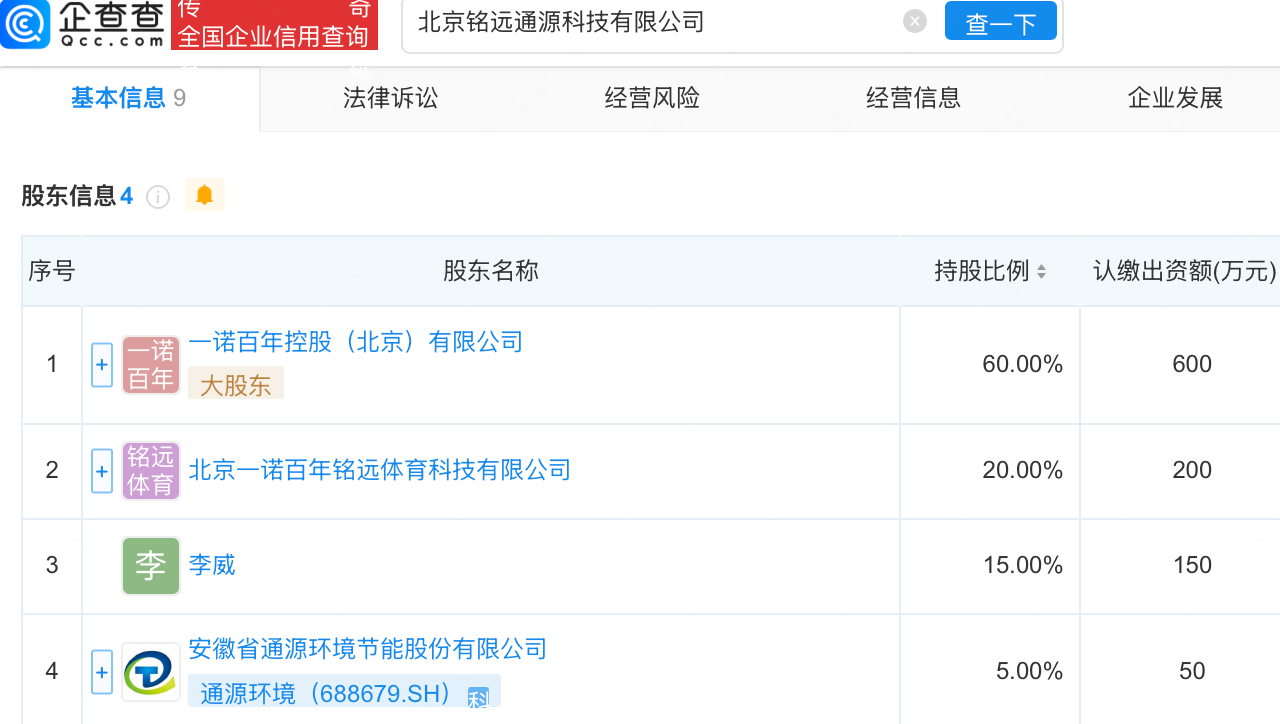Click the 认缴出资额(万元) column header
Image resolution: width=1280 pixels, height=724 pixels.
pyautogui.click(x=1185, y=271)
